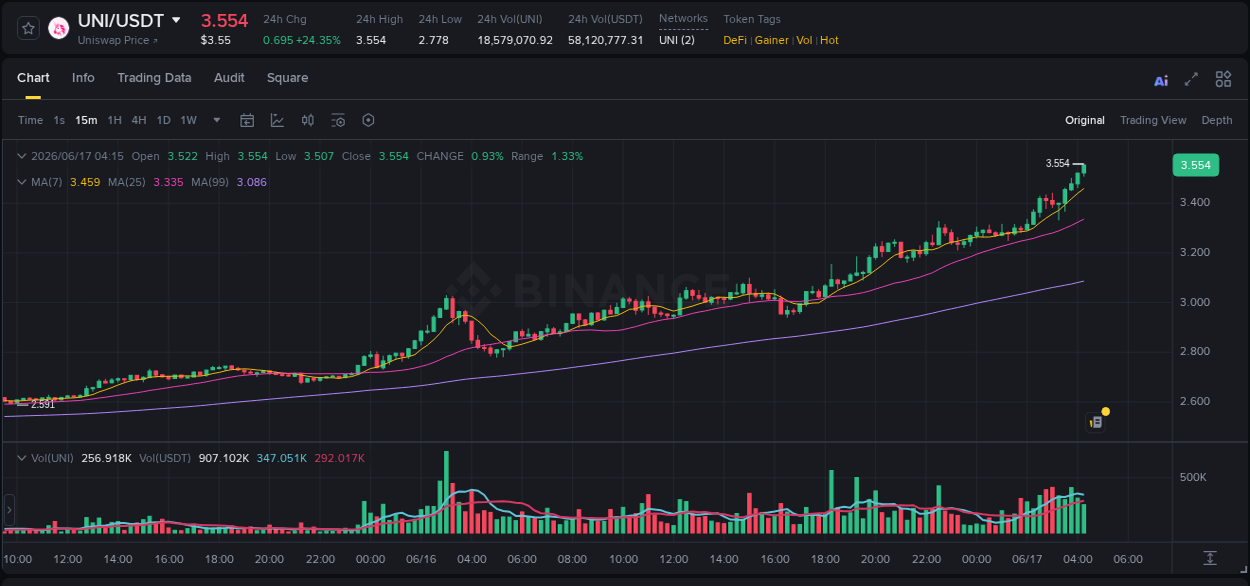Viewport: 1250px width, 586px height.
Task: Click the 3.554 high price marker on chart
Action: tap(1057, 163)
